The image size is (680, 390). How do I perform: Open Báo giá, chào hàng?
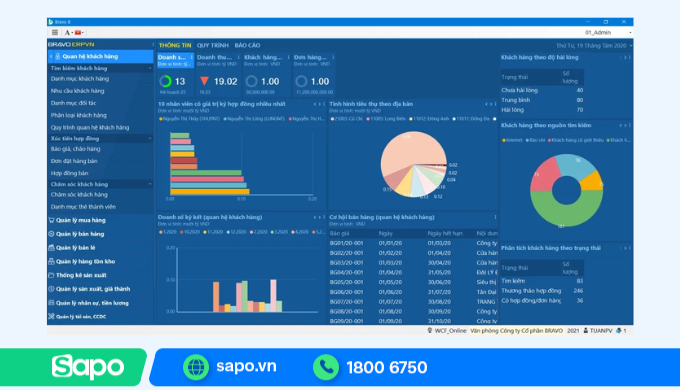point(75,149)
